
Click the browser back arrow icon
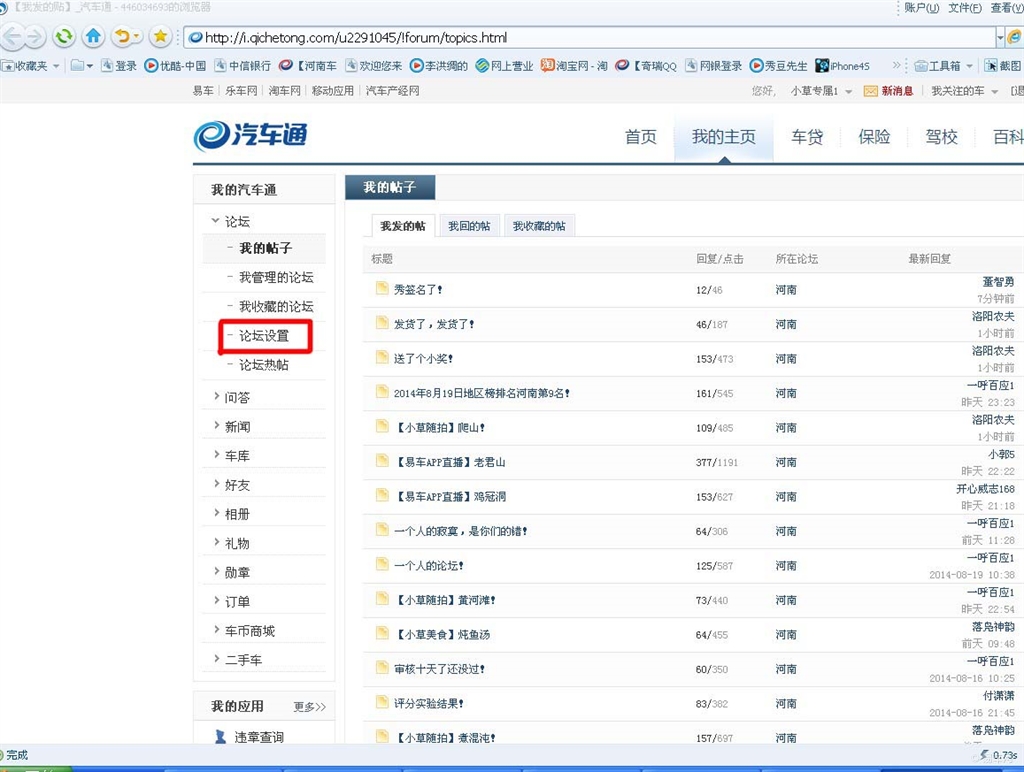tap(13, 37)
